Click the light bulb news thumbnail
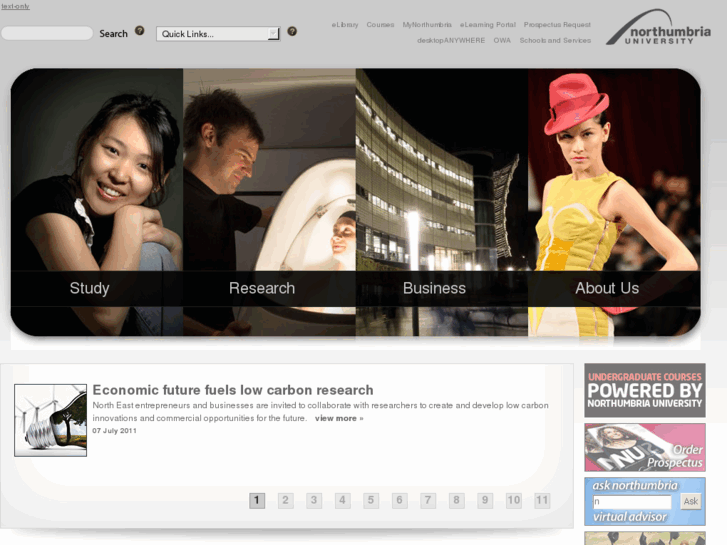The height and width of the screenshot is (545, 727). tap(50, 420)
